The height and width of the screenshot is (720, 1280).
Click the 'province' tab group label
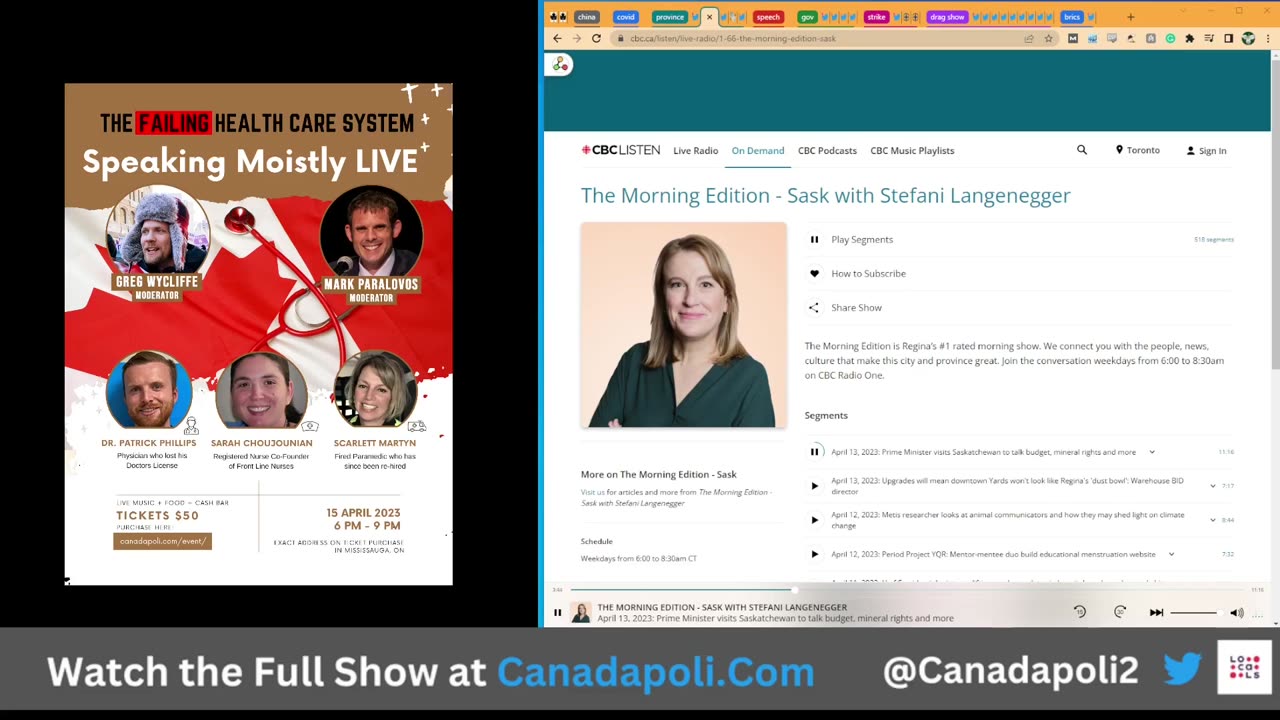tap(670, 17)
